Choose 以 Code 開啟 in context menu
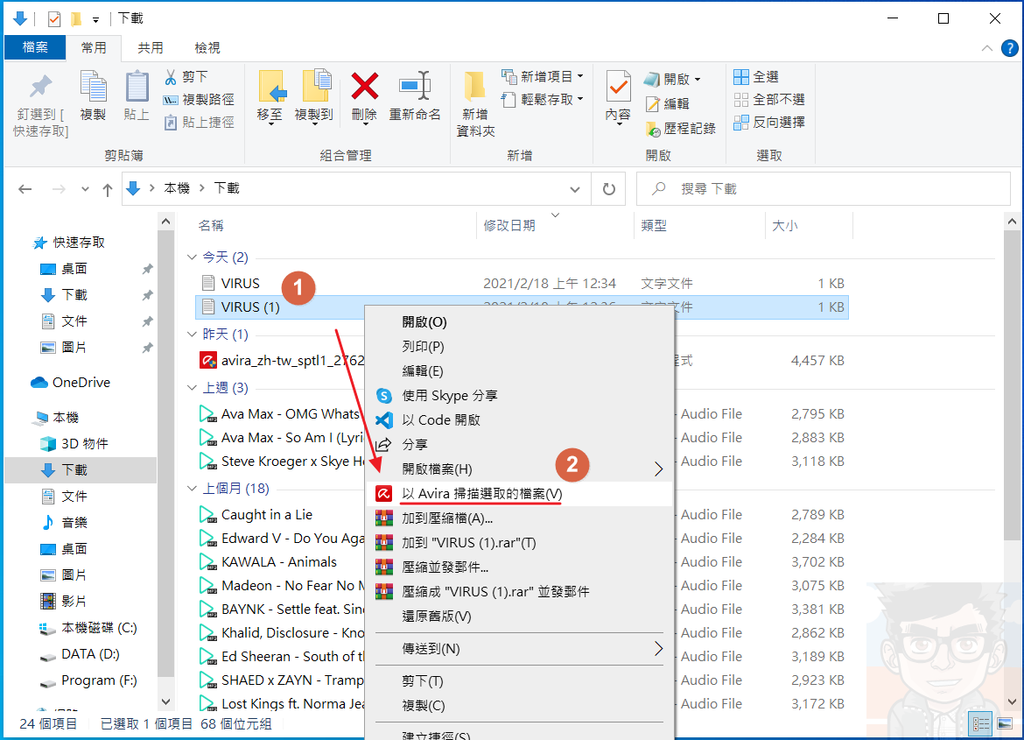 (x=519, y=420)
